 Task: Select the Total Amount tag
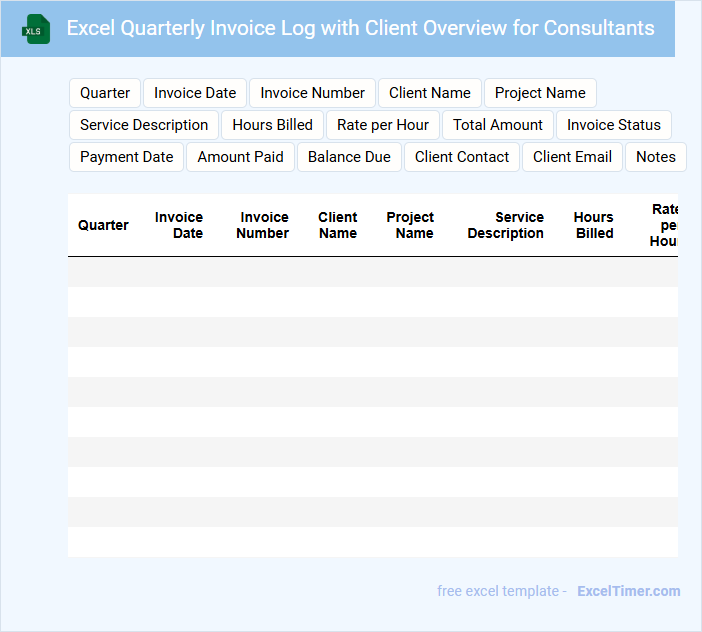(497, 125)
